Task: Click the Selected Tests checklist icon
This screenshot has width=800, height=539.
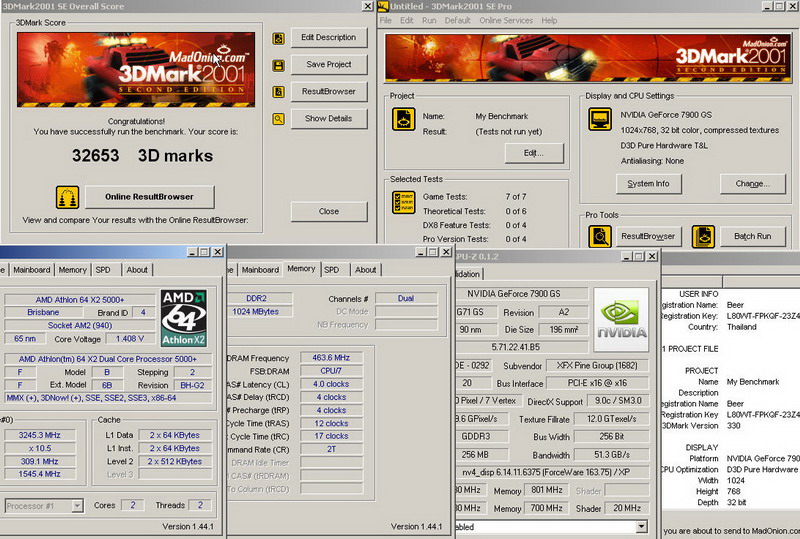Action: (x=404, y=202)
